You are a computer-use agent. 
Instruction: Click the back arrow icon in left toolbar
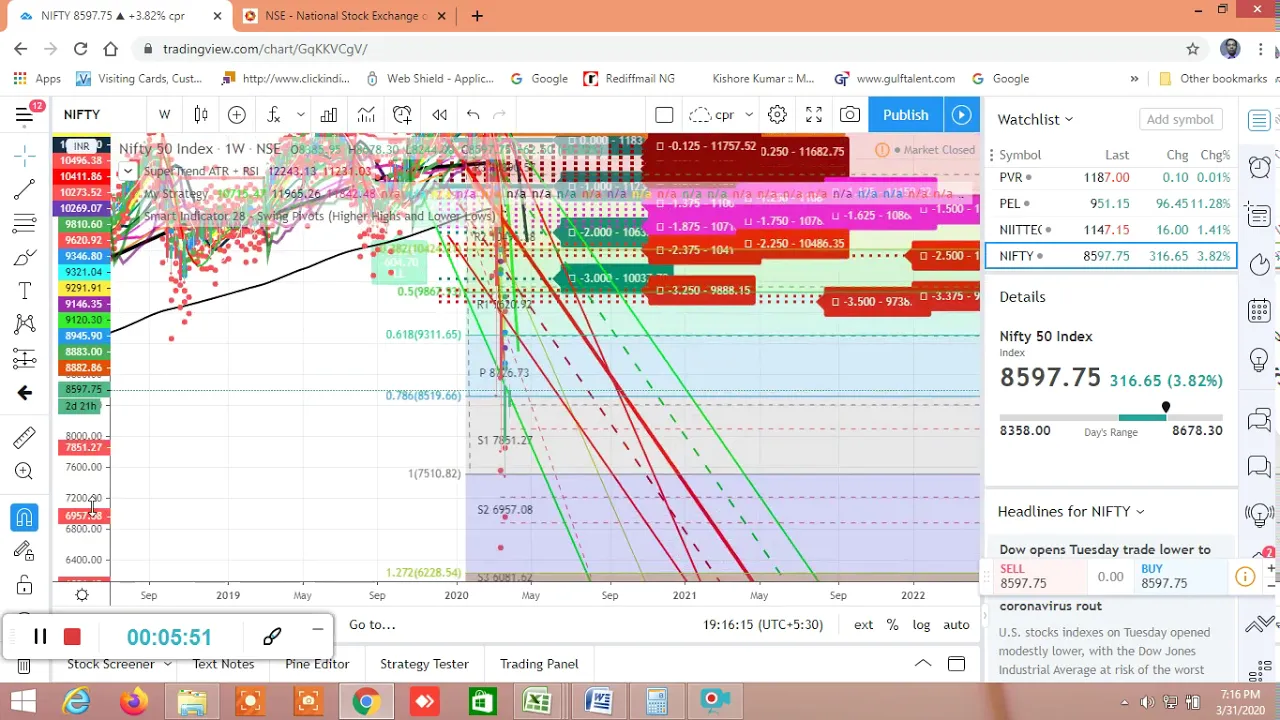tap(25, 393)
